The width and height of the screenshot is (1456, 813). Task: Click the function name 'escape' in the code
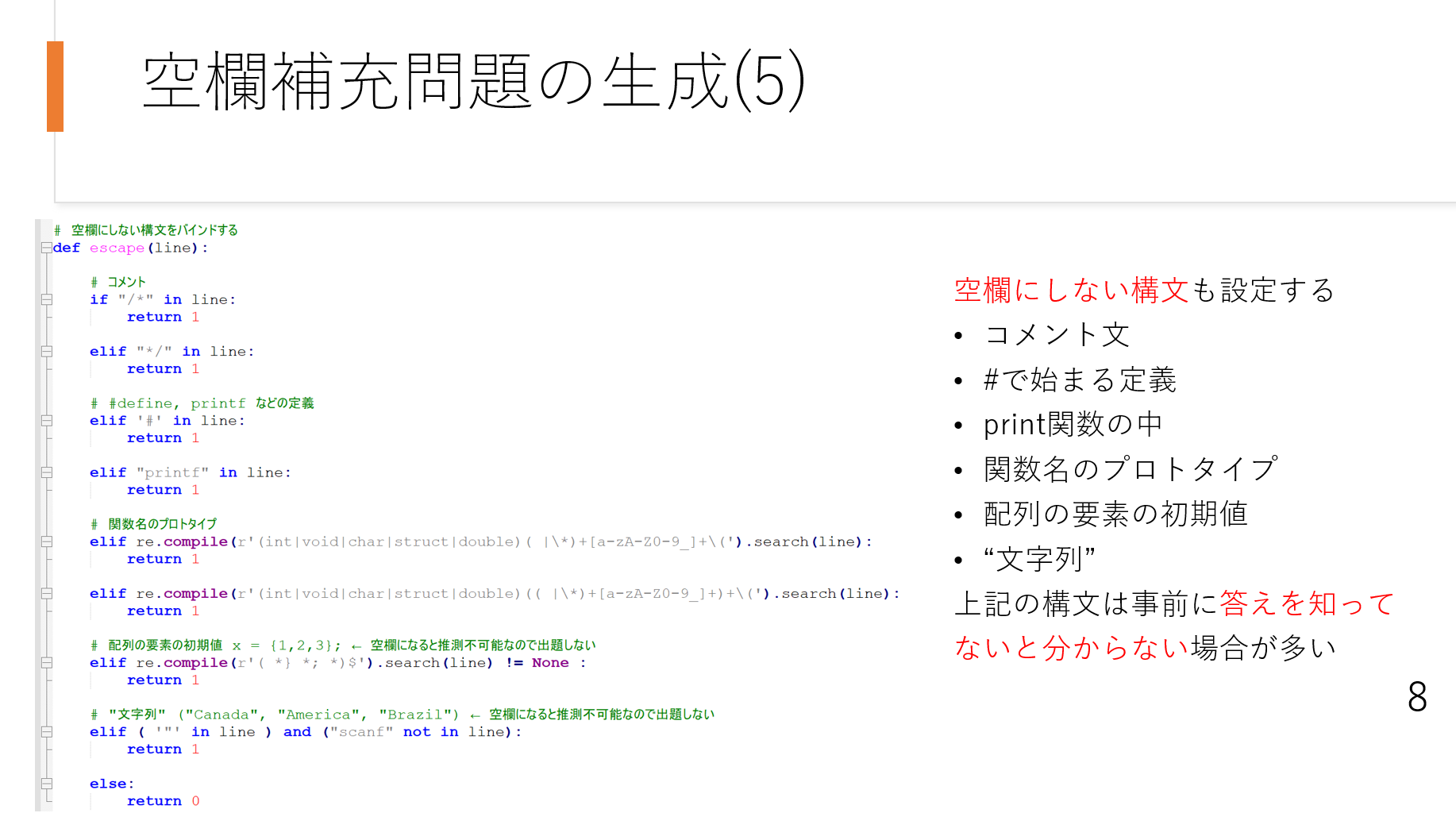117,248
